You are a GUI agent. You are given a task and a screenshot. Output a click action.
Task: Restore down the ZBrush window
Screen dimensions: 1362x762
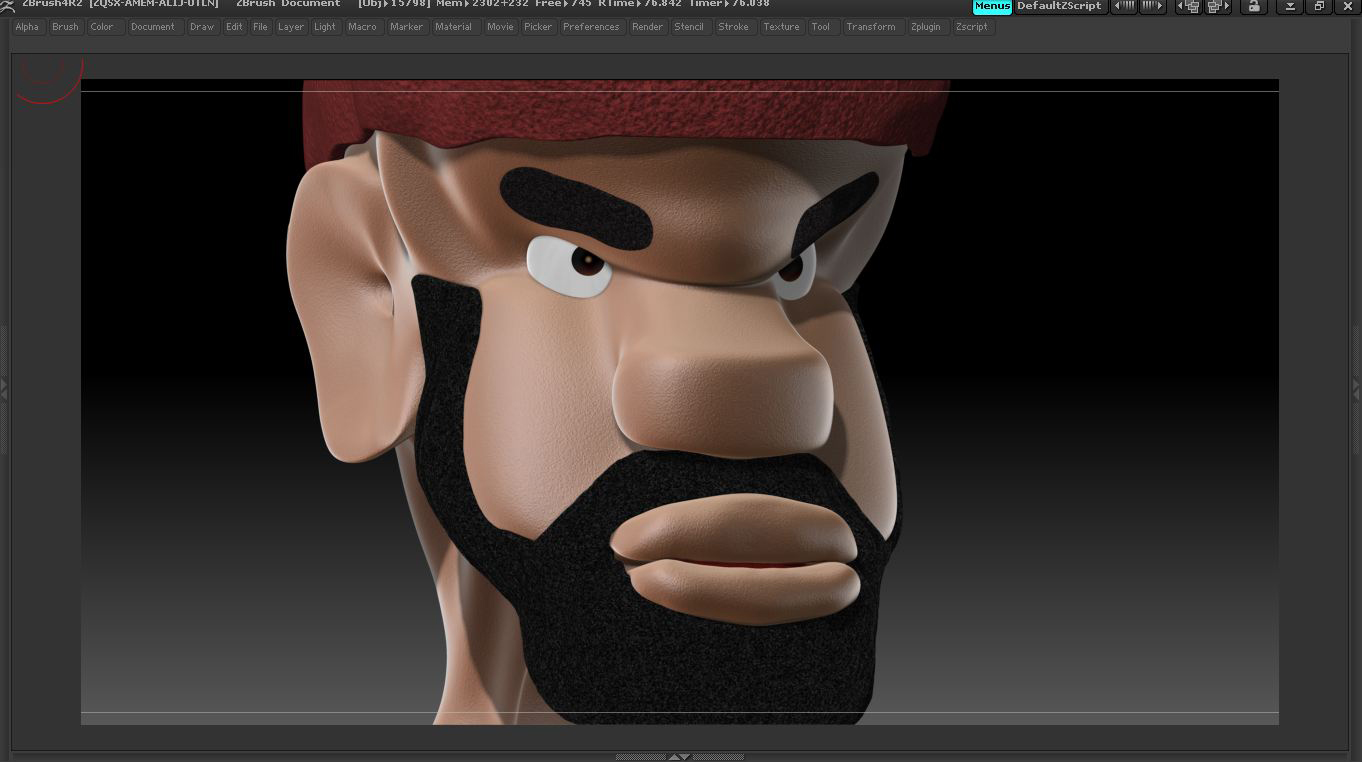coord(1319,6)
